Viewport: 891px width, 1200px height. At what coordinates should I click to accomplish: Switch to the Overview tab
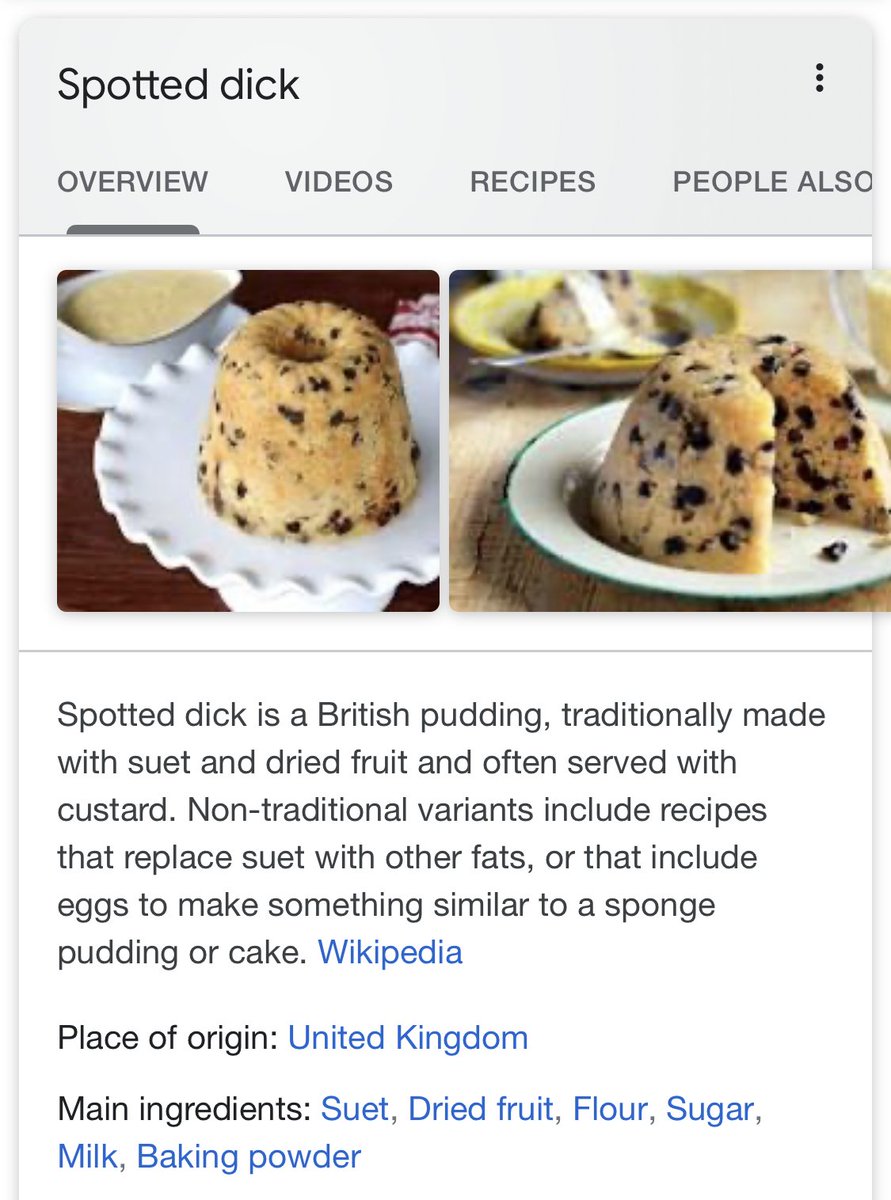(x=133, y=182)
